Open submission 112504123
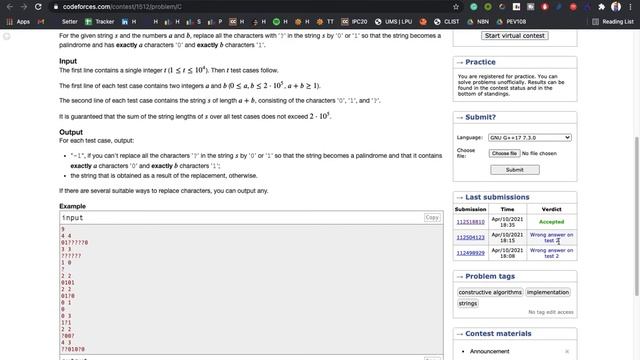Viewport: 640px width, 360px height. tap(470, 238)
